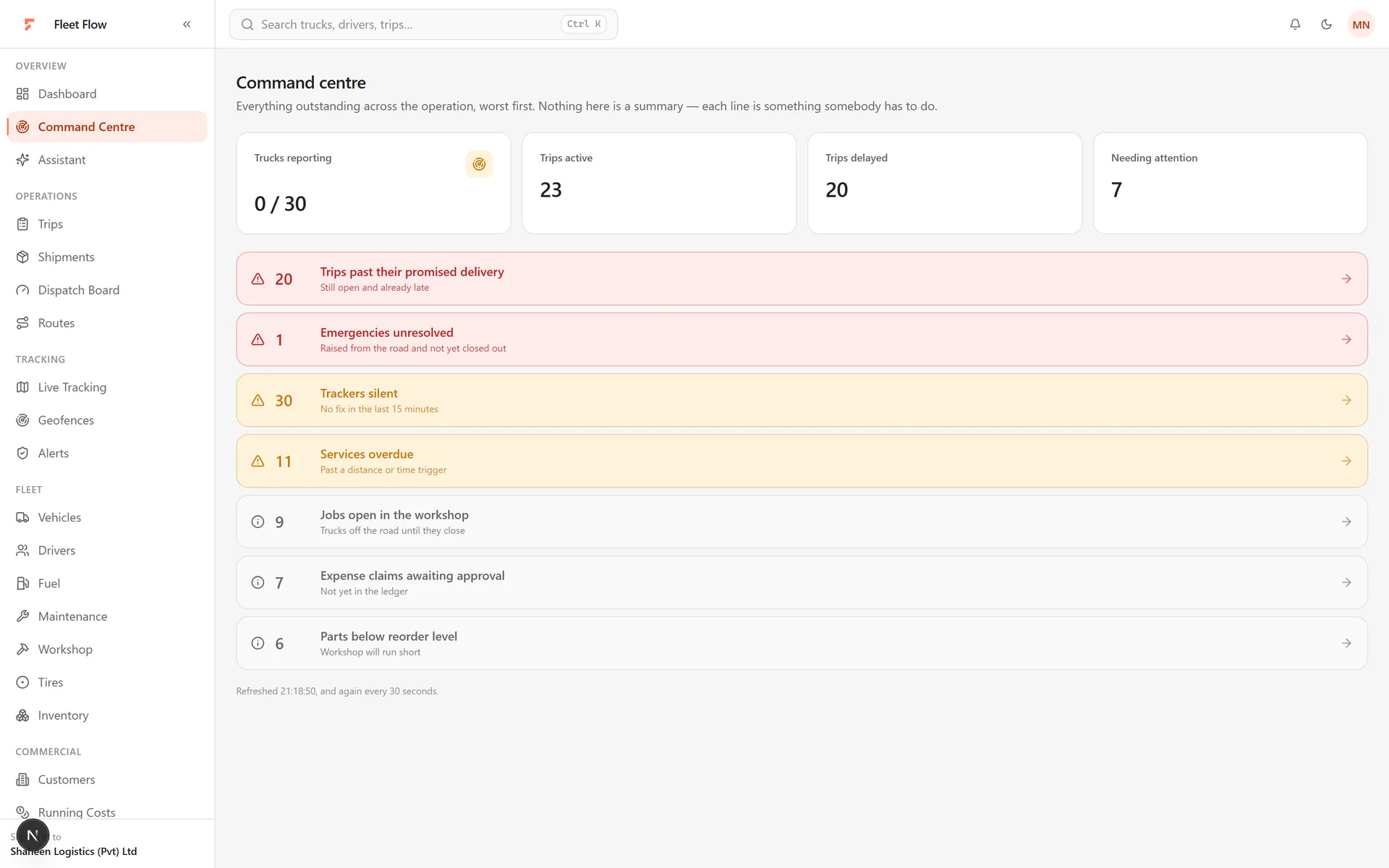Open the Trackers silent alert row
1389x868 pixels.
802,400
